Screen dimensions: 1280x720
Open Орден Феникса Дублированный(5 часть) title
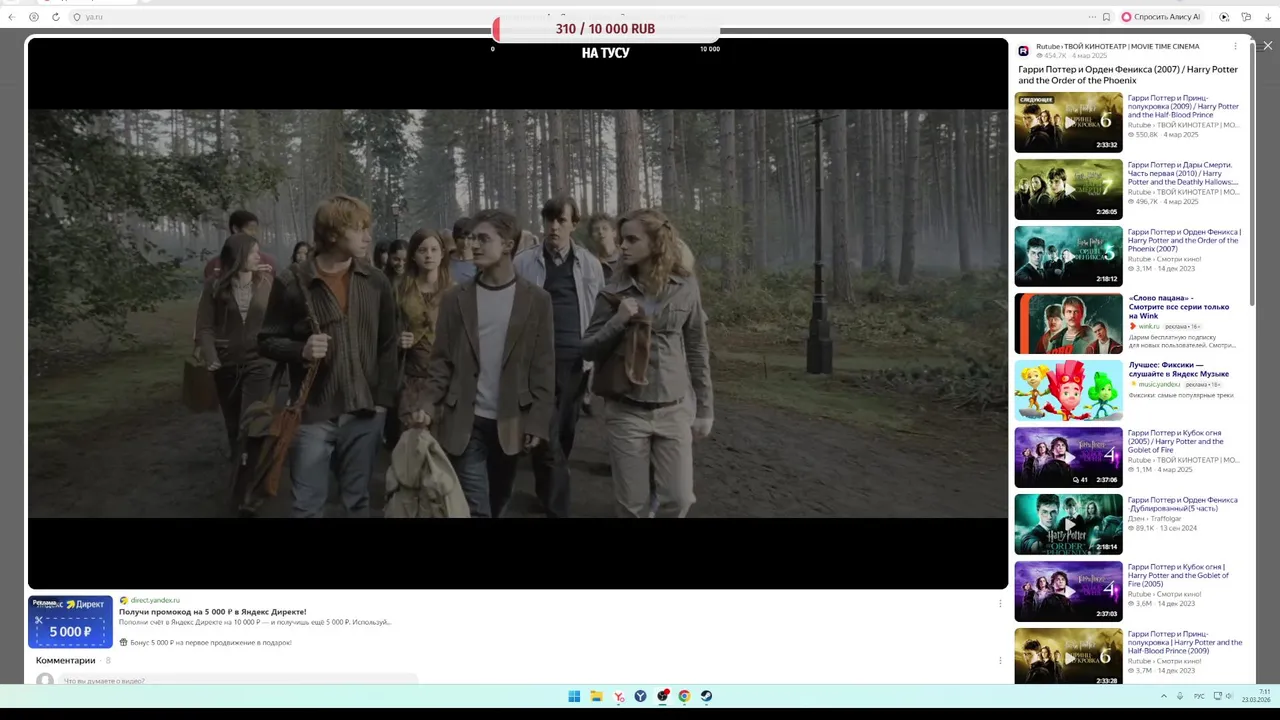point(1183,504)
